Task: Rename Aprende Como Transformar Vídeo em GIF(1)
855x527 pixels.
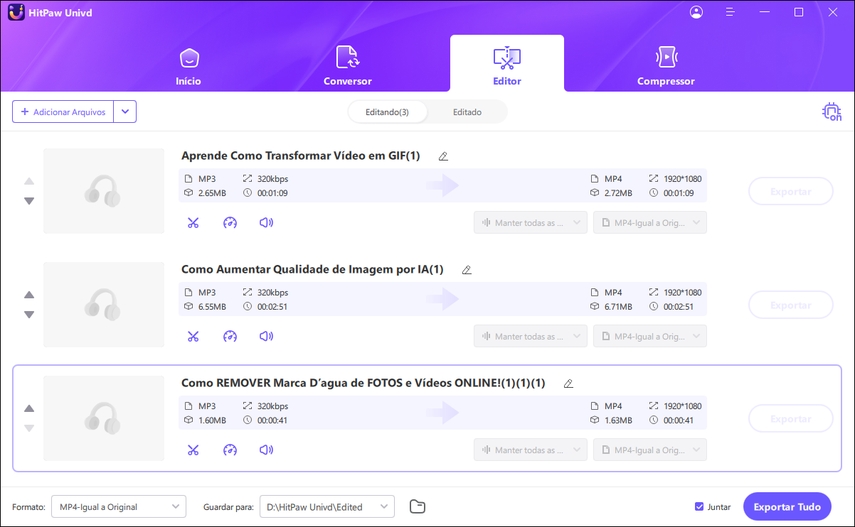Action: (443, 157)
